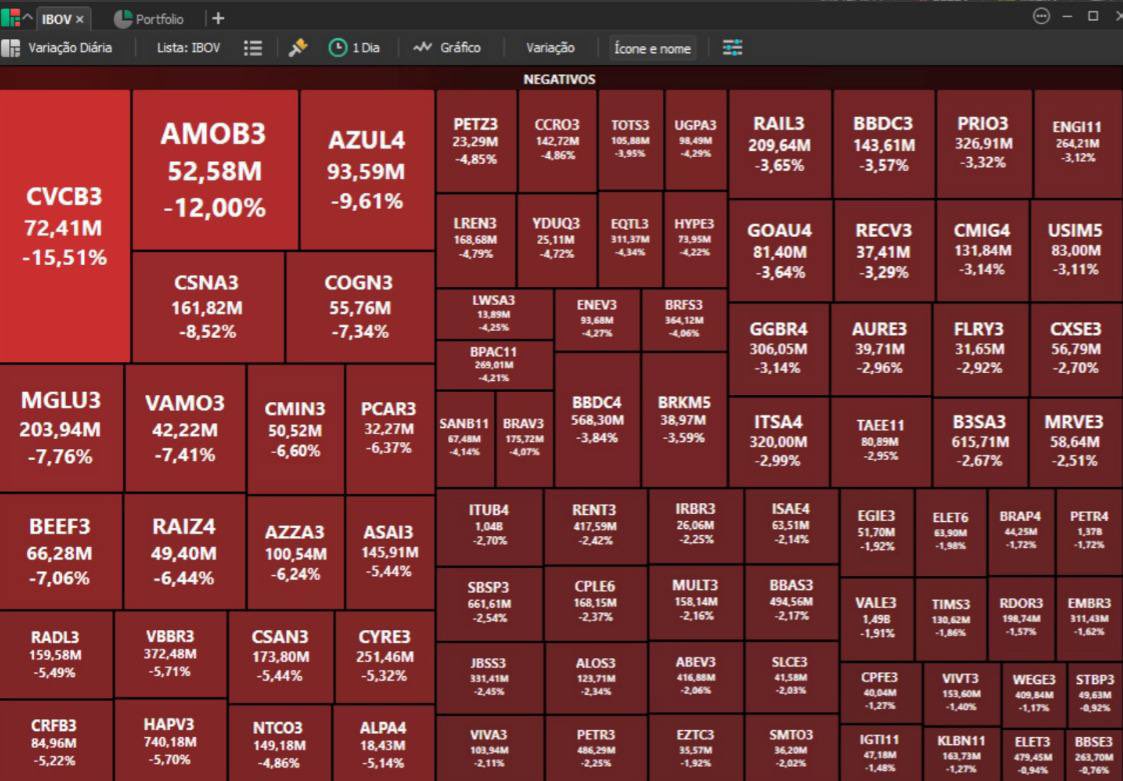Click the pin/paint tool icon
Screen dimensions: 1123x781
[298, 48]
